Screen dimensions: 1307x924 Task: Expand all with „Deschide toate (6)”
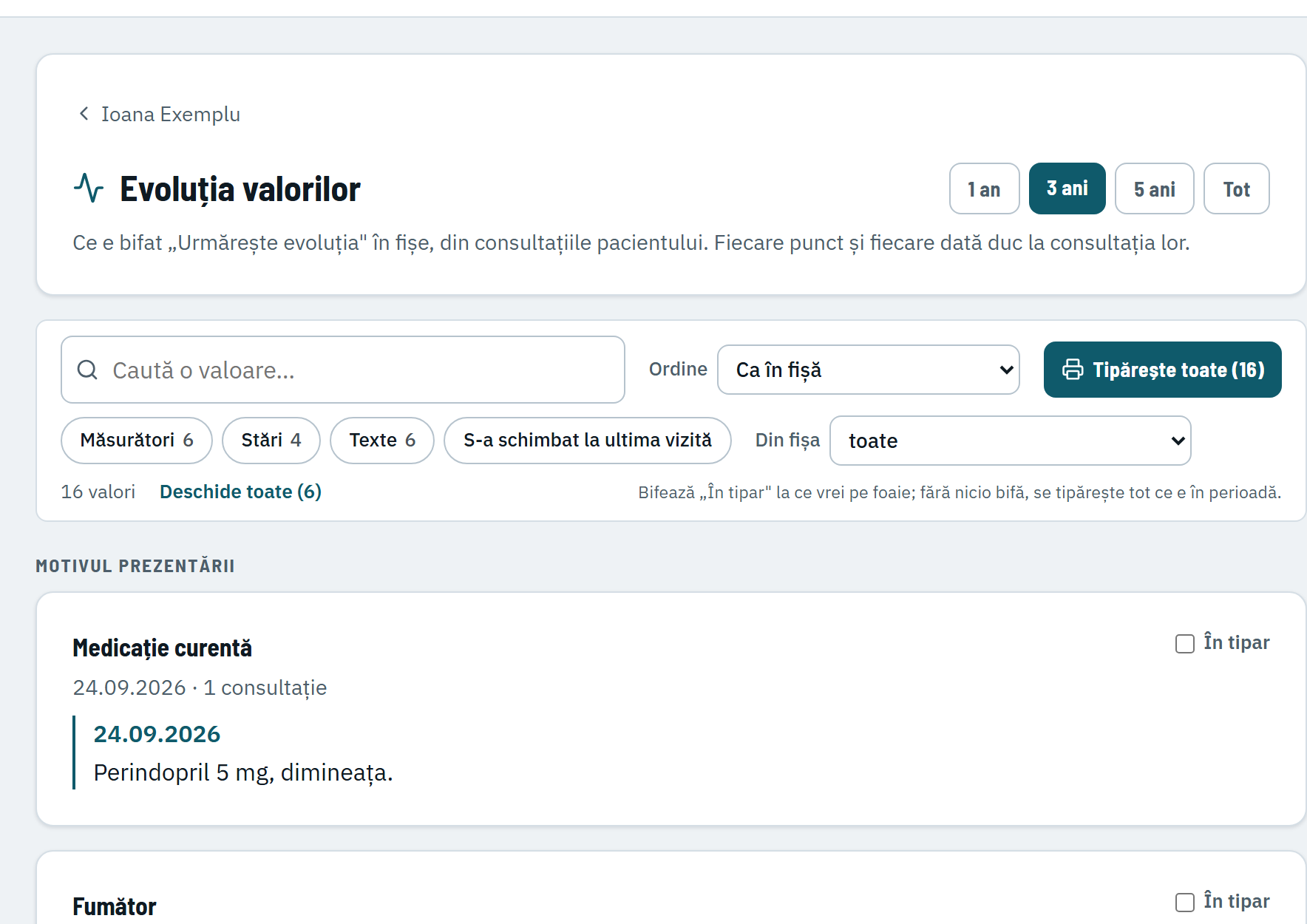coord(241,492)
